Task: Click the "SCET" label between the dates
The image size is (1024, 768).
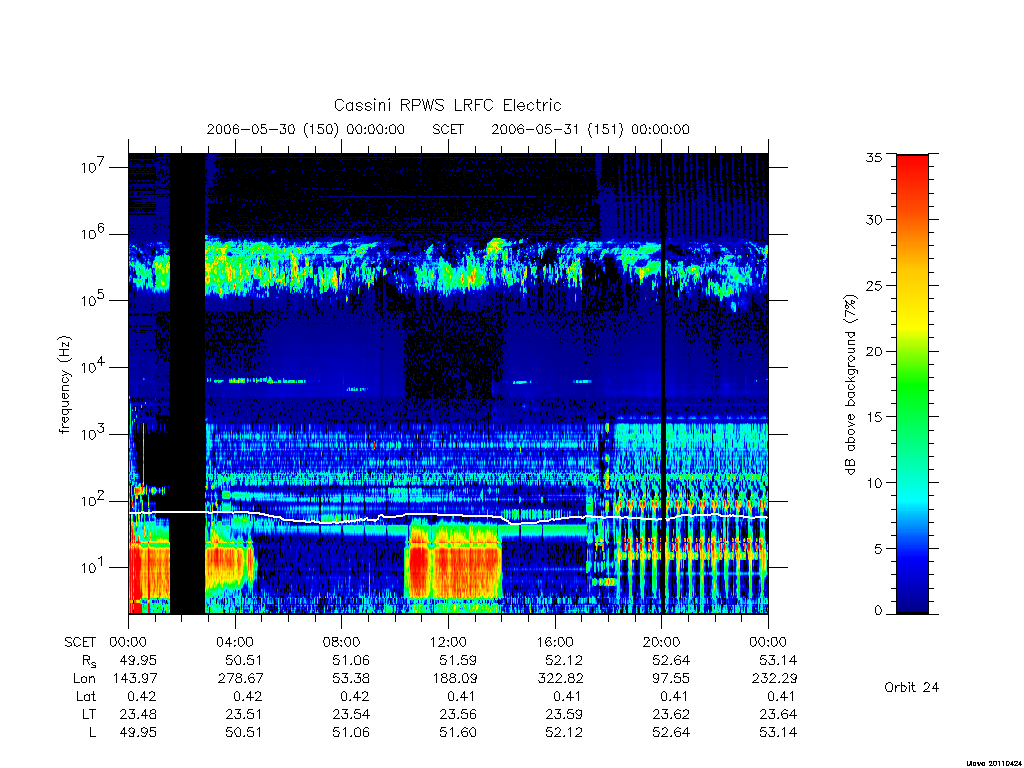Action: point(448,129)
